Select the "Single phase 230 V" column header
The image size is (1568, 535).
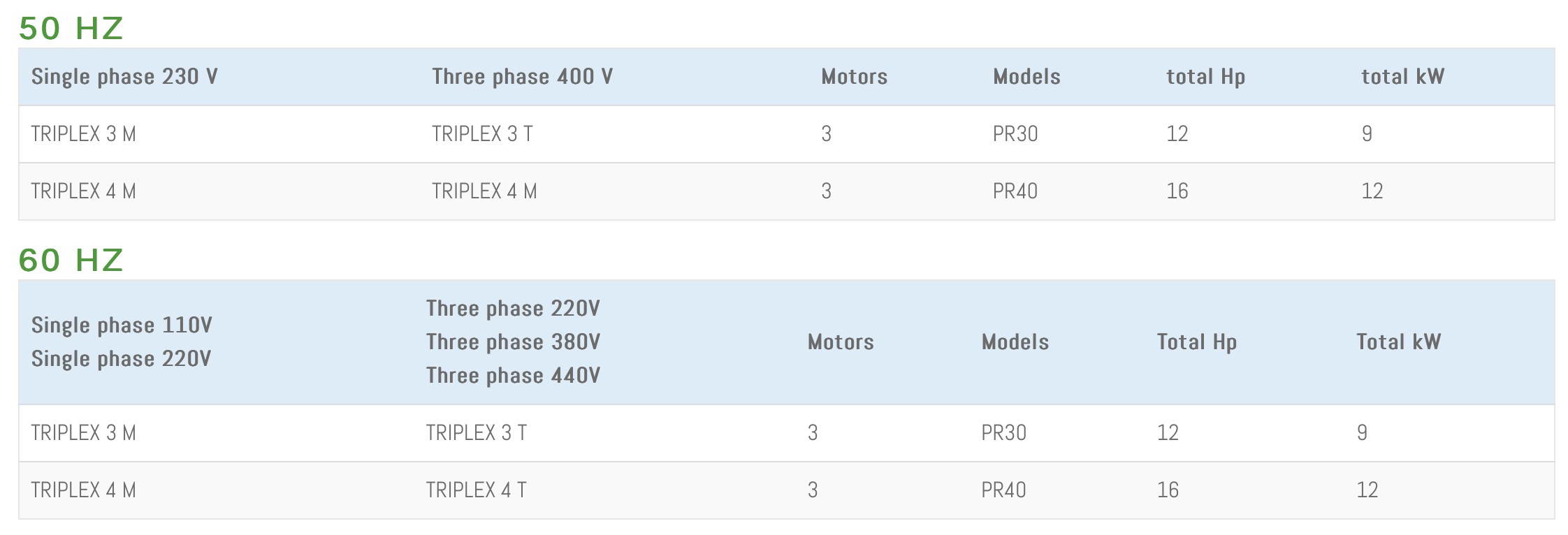pyautogui.click(x=124, y=77)
